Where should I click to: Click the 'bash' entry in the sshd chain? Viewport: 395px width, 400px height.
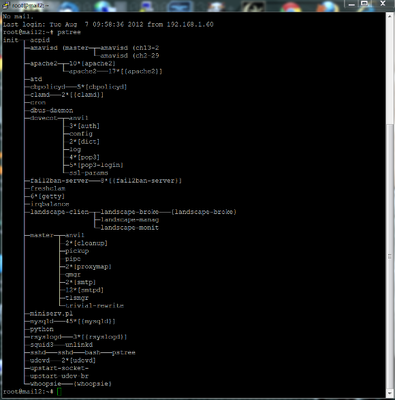(x=93, y=352)
